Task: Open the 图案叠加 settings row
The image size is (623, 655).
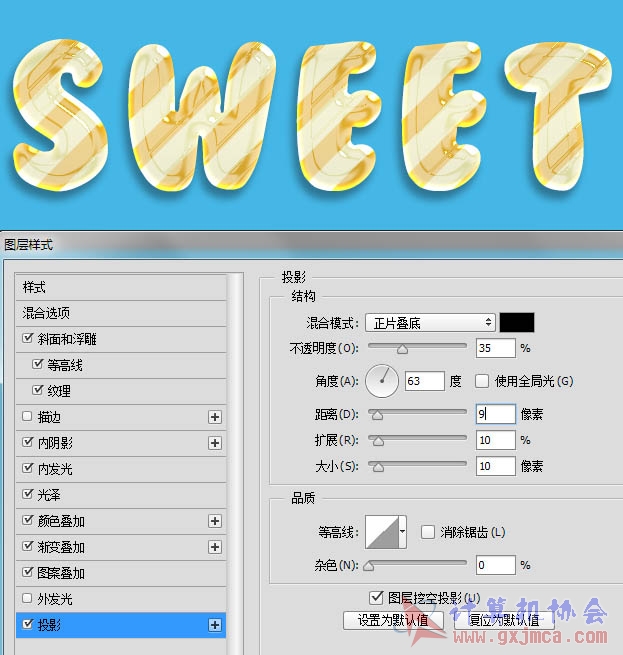Action: point(121,573)
